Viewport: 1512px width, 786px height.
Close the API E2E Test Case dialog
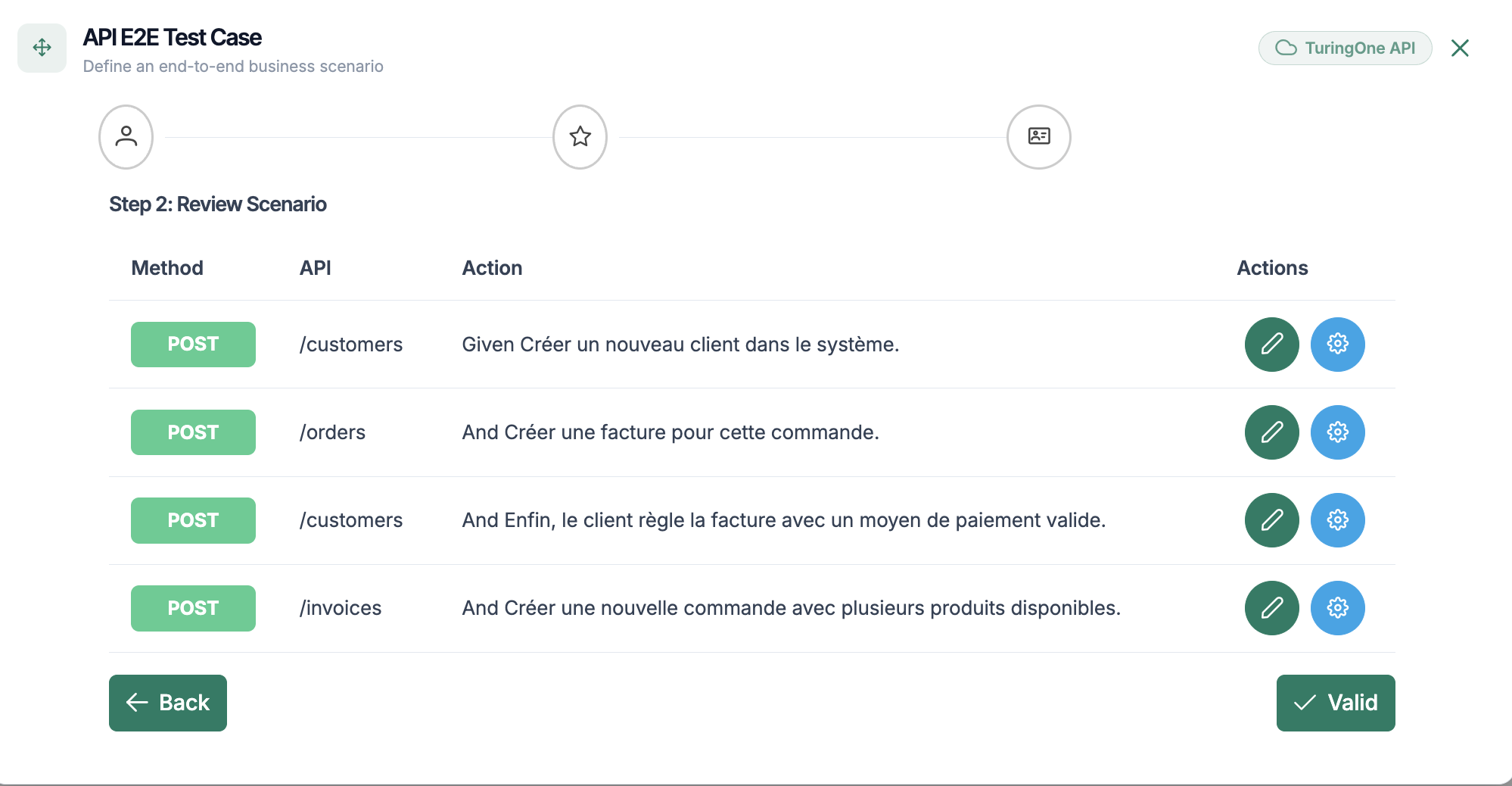tap(1460, 48)
